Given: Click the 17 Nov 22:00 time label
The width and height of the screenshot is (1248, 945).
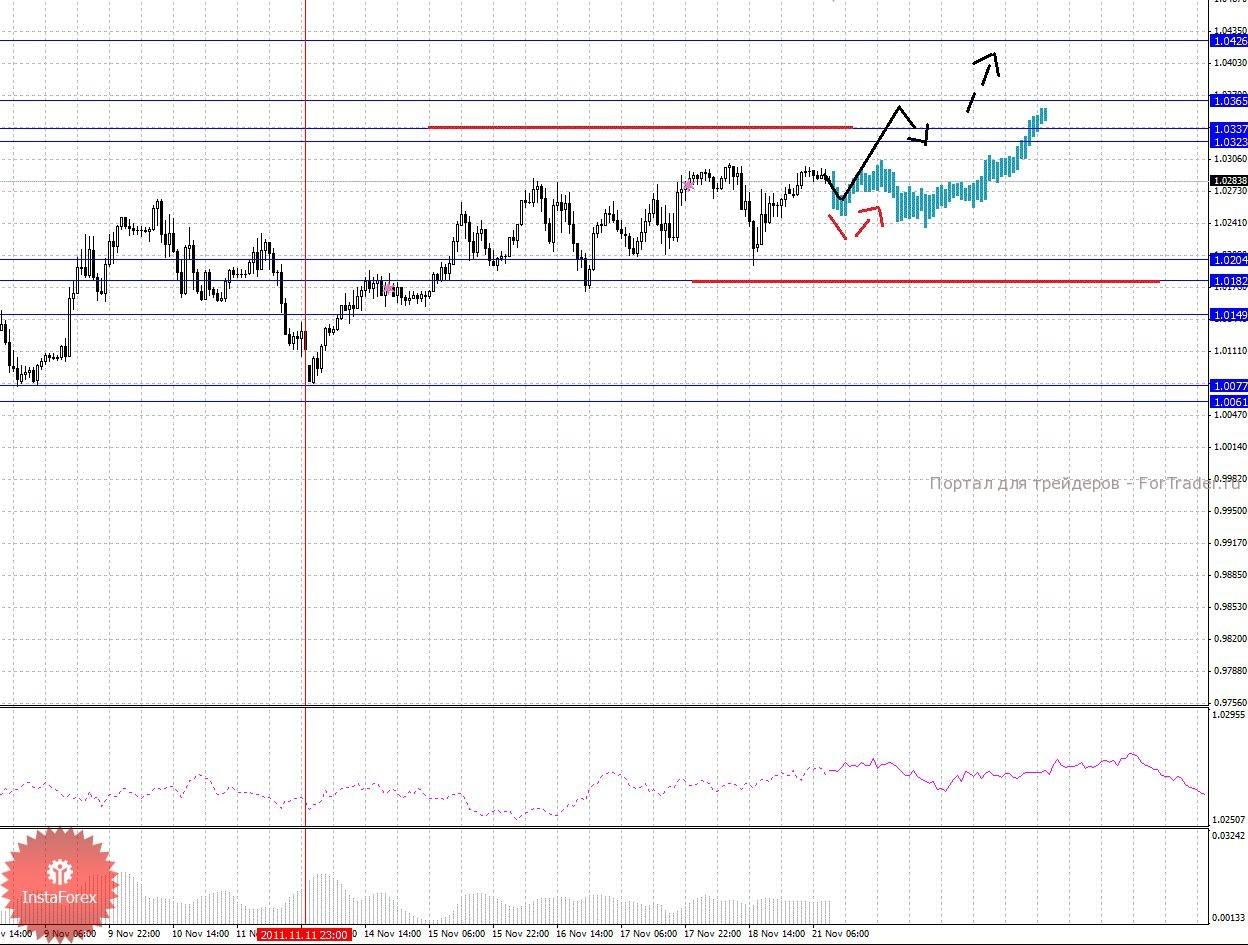Looking at the screenshot, I should pyautogui.click(x=712, y=934).
